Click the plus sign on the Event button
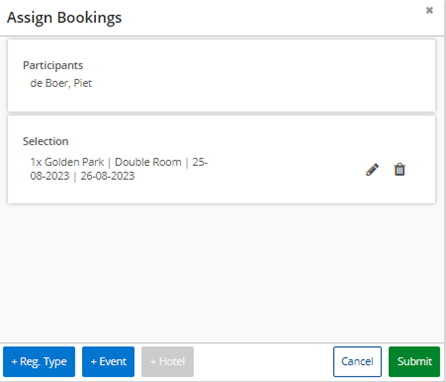446x382 pixels. 94,362
